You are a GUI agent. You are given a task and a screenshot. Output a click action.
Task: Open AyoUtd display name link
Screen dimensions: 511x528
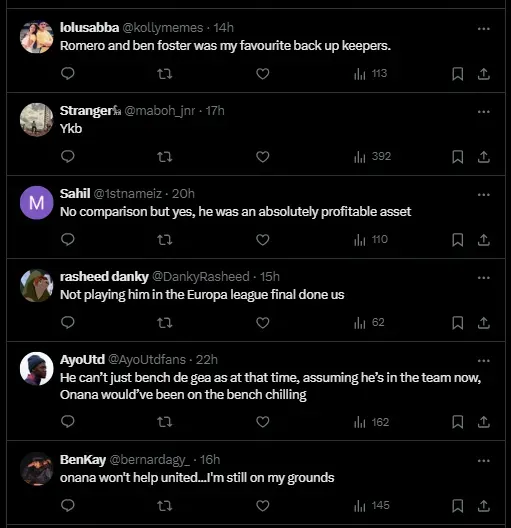pos(82,360)
